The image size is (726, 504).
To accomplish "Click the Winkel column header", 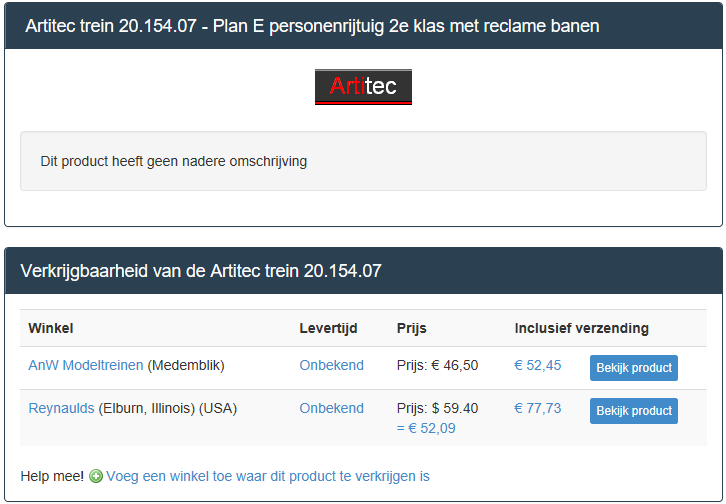I will point(51,328).
